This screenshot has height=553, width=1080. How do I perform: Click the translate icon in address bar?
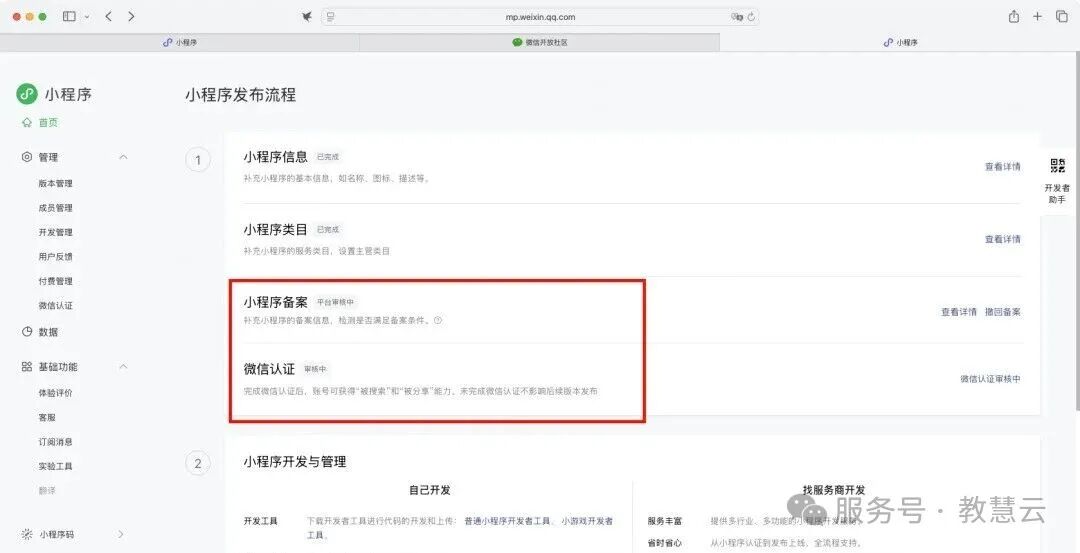click(736, 17)
